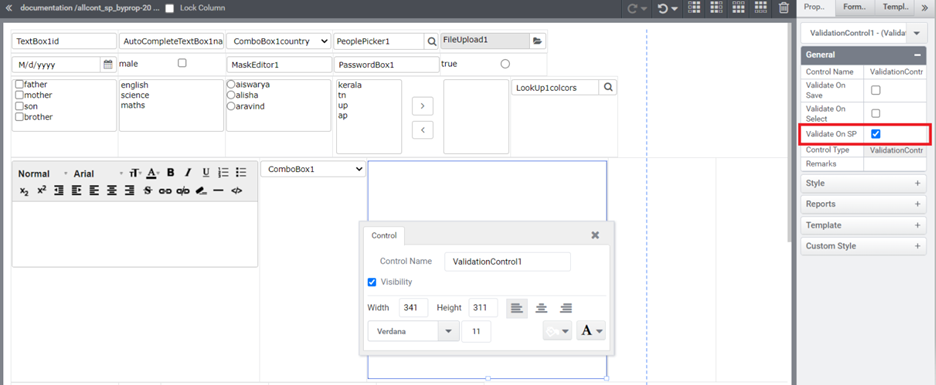Apply superscript formatting in the editor
Image resolution: width=936 pixels, height=385 pixels.
pos(42,190)
